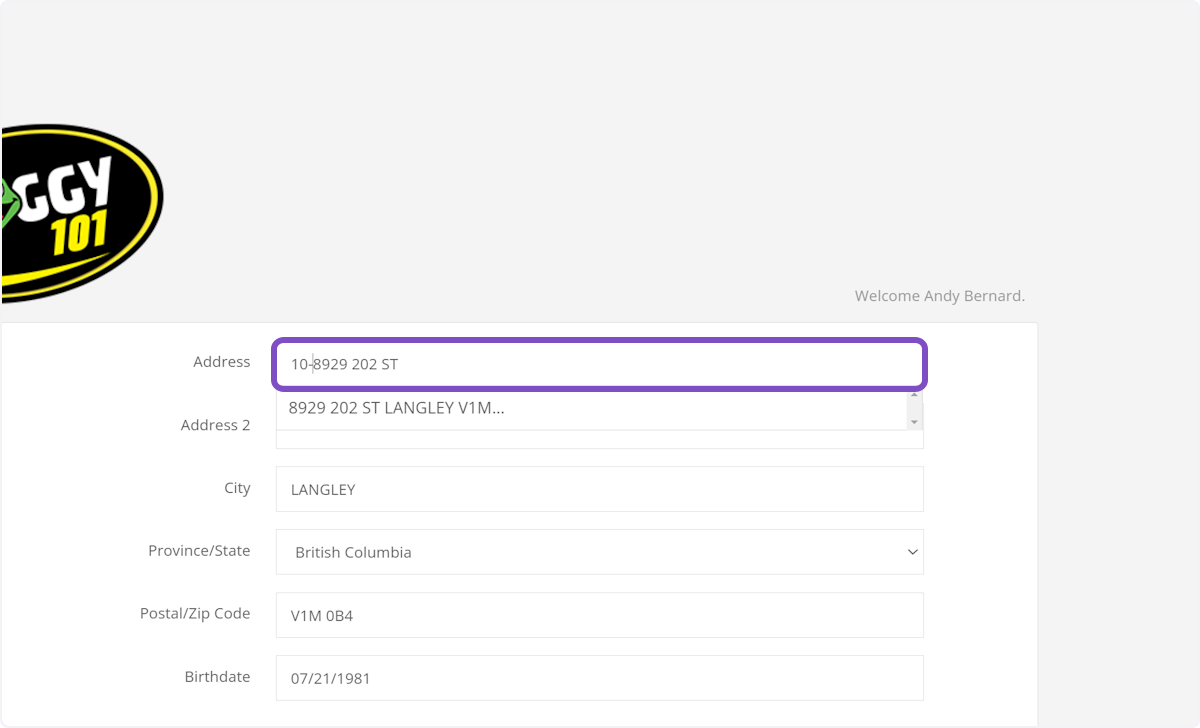This screenshot has height=728, width=1200.
Task: Click the Address label
Action: [x=221, y=362]
